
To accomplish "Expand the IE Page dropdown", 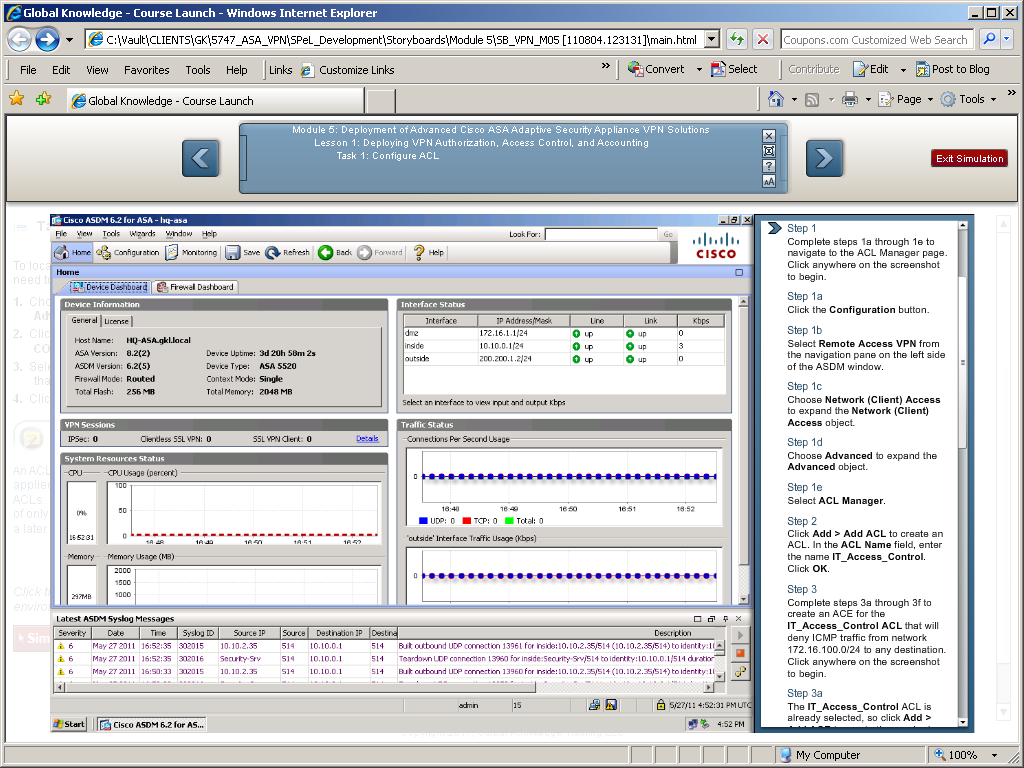I will tap(931, 99).
